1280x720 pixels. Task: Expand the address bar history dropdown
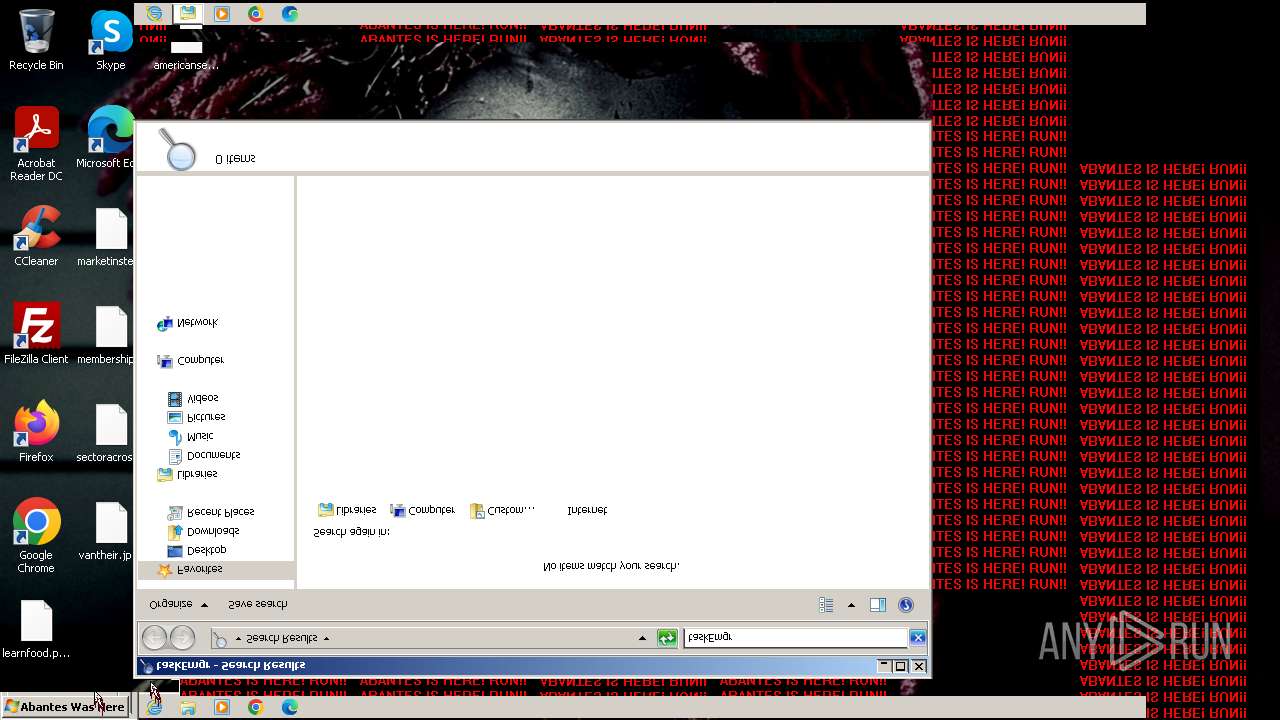642,638
